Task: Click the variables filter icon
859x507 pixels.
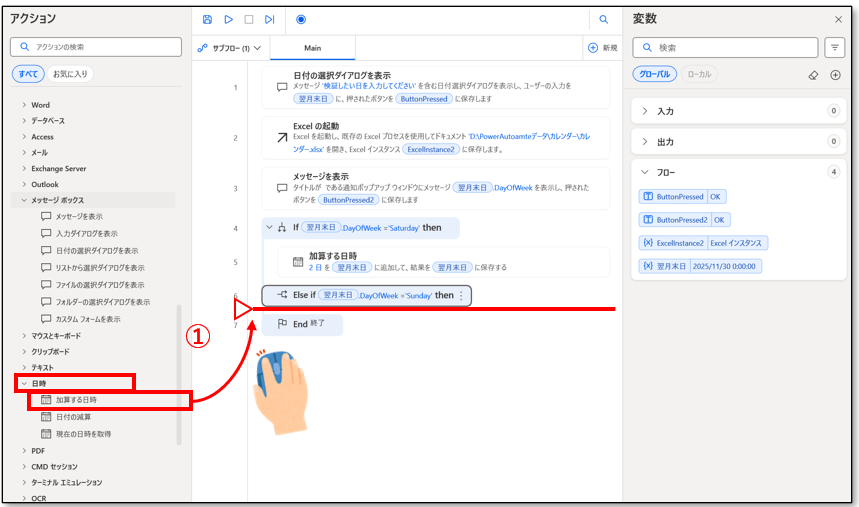Action: 834,48
